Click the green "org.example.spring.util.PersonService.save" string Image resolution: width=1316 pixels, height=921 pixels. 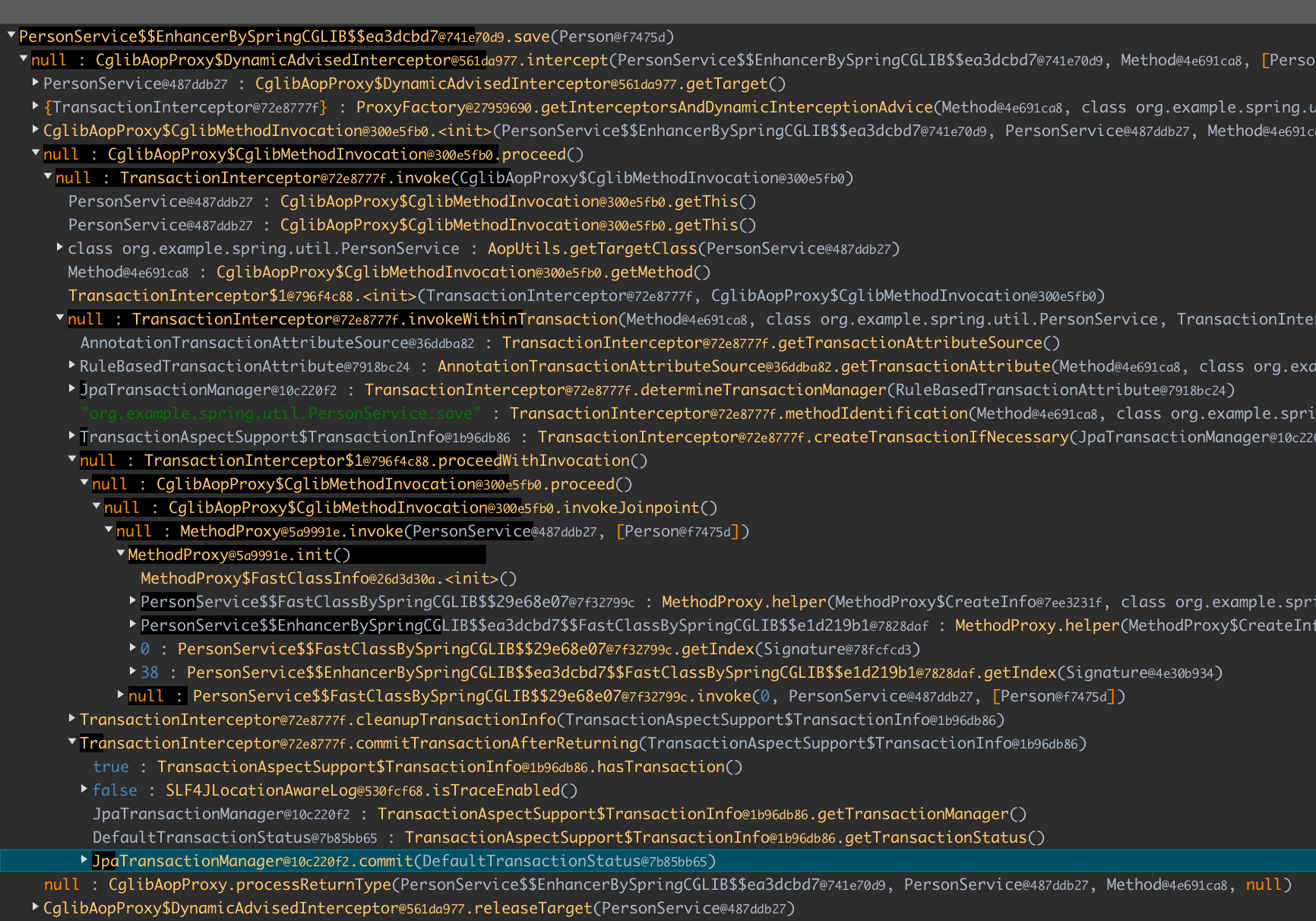pos(281,413)
